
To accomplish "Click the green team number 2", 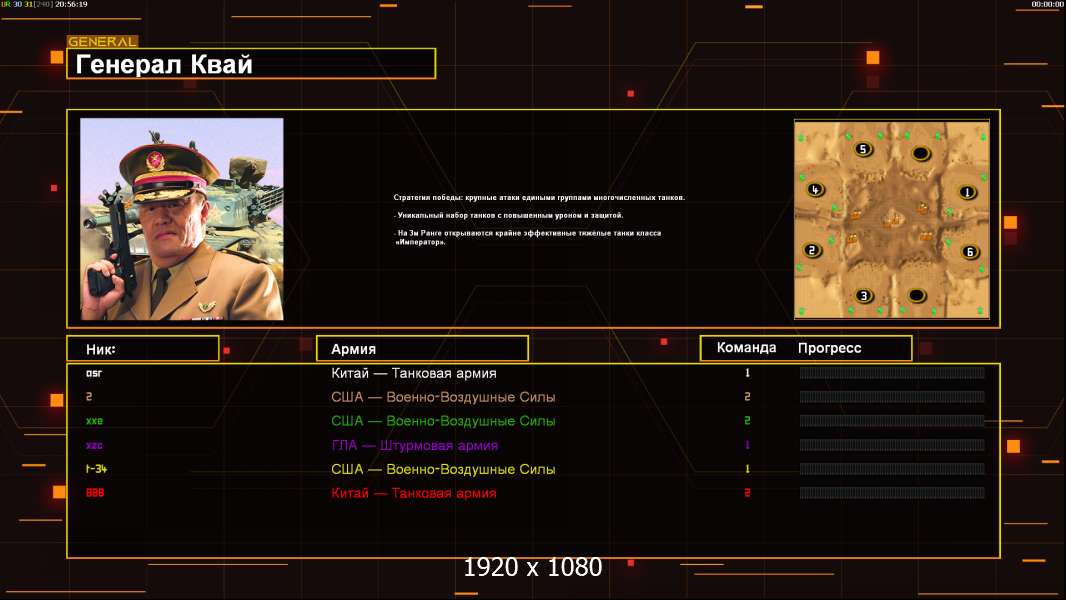I will pos(747,421).
